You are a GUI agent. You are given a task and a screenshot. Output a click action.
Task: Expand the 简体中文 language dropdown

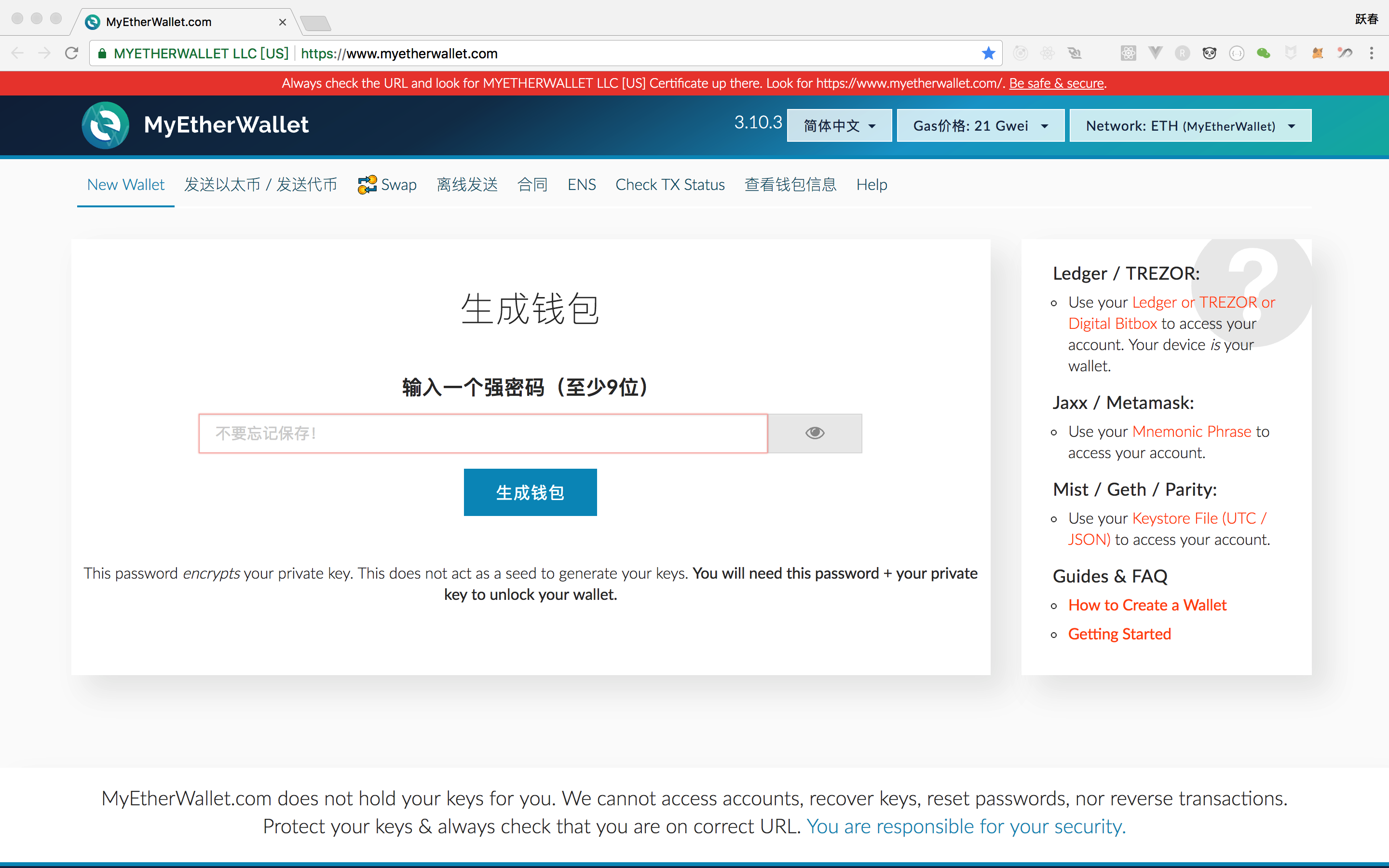[x=839, y=125]
